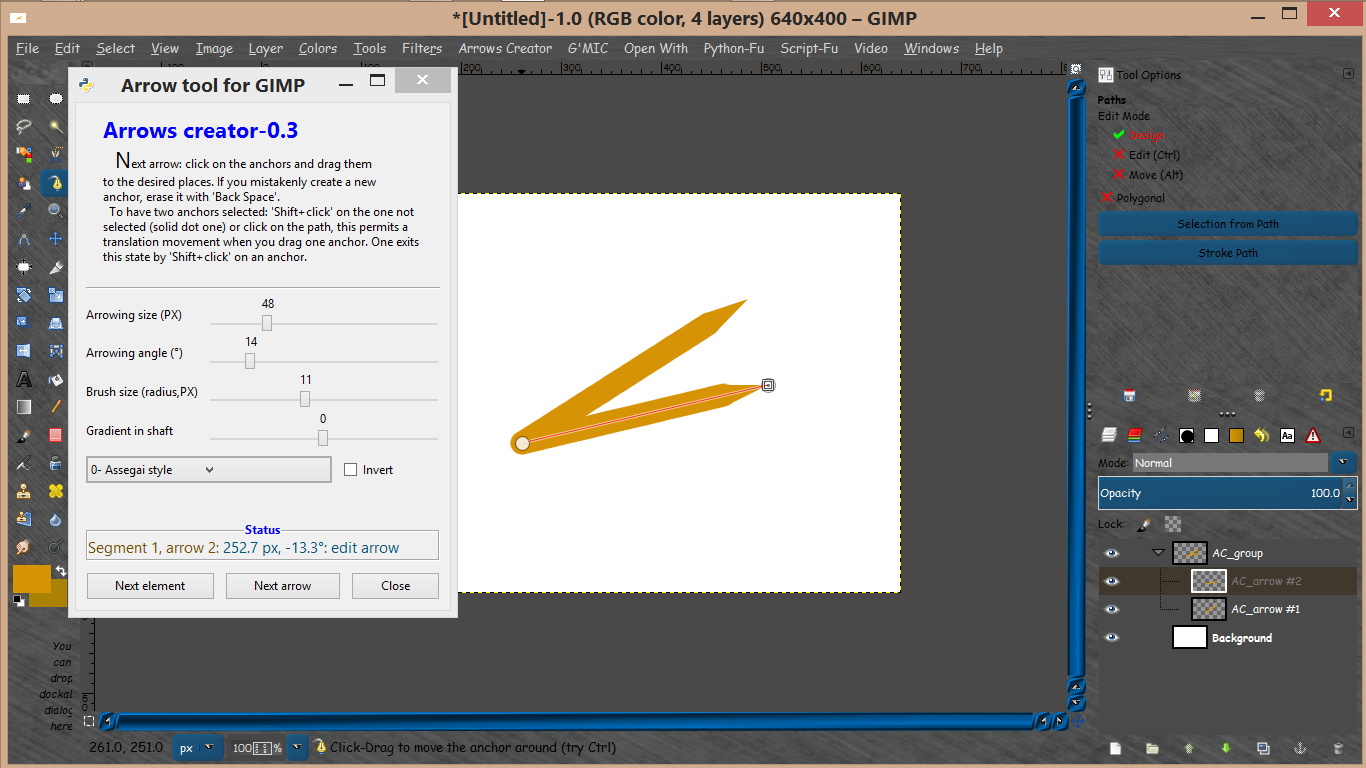The image size is (1366, 768).
Task: Open the Assegai style dropdown
Action: (x=209, y=470)
